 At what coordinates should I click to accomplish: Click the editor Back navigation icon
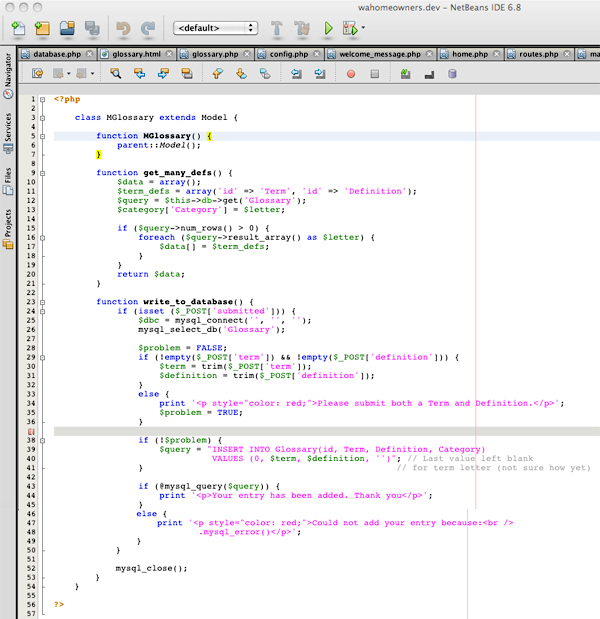pyautogui.click(x=58, y=73)
